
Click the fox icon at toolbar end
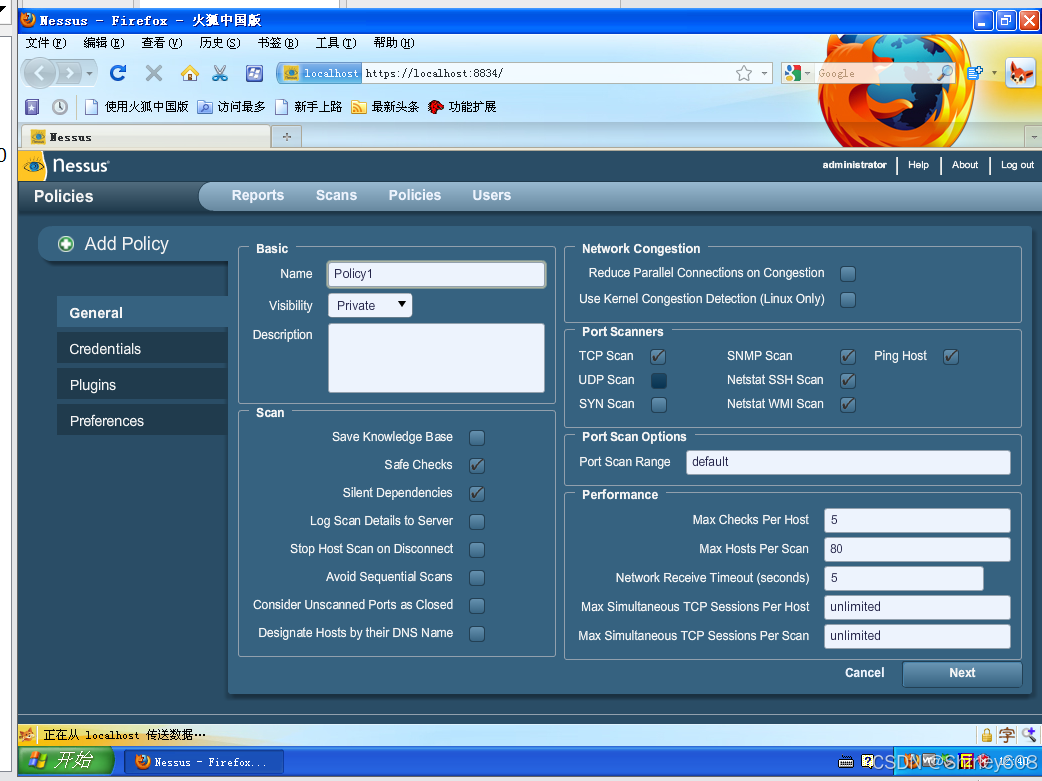[x=1021, y=72]
